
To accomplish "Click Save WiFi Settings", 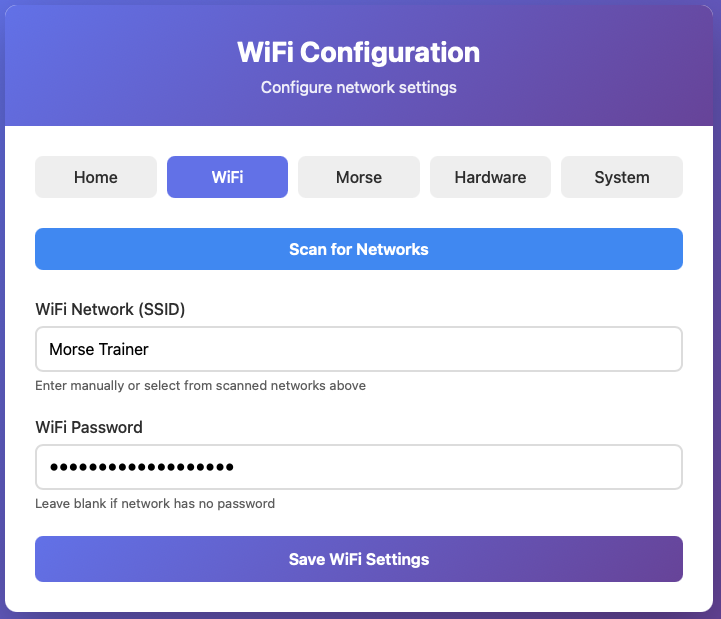I will tap(359, 559).
